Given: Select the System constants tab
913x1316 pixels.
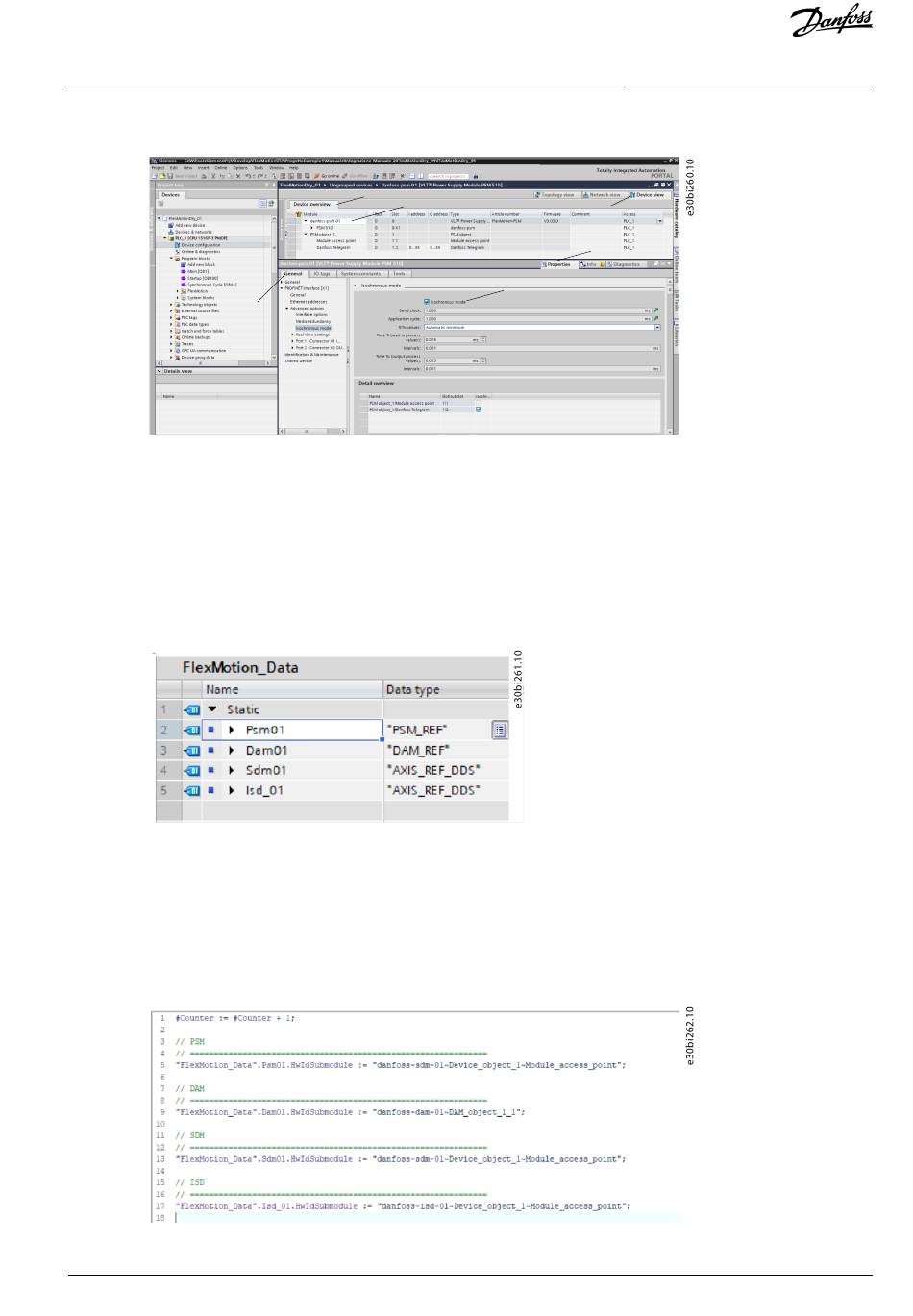Looking at the screenshot, I should click(x=361, y=274).
